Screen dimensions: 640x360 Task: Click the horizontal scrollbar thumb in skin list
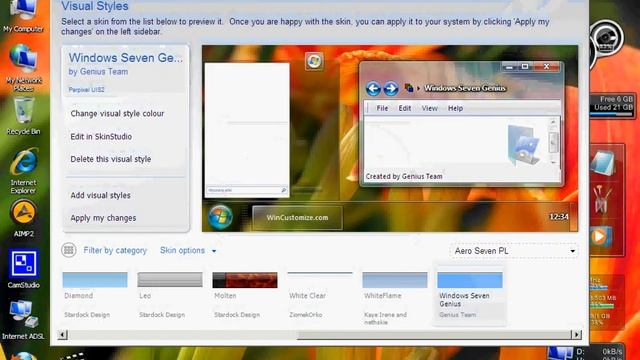(434, 335)
